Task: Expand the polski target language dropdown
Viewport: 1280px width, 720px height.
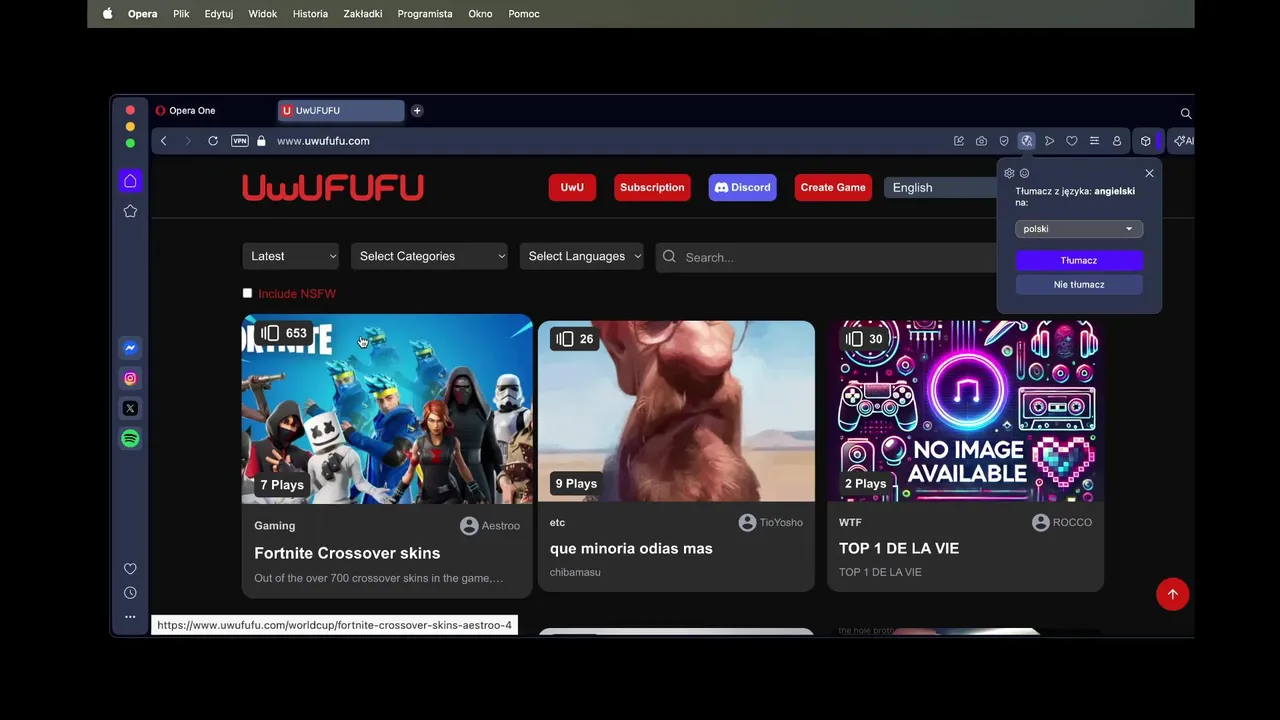Action: coord(1079,229)
